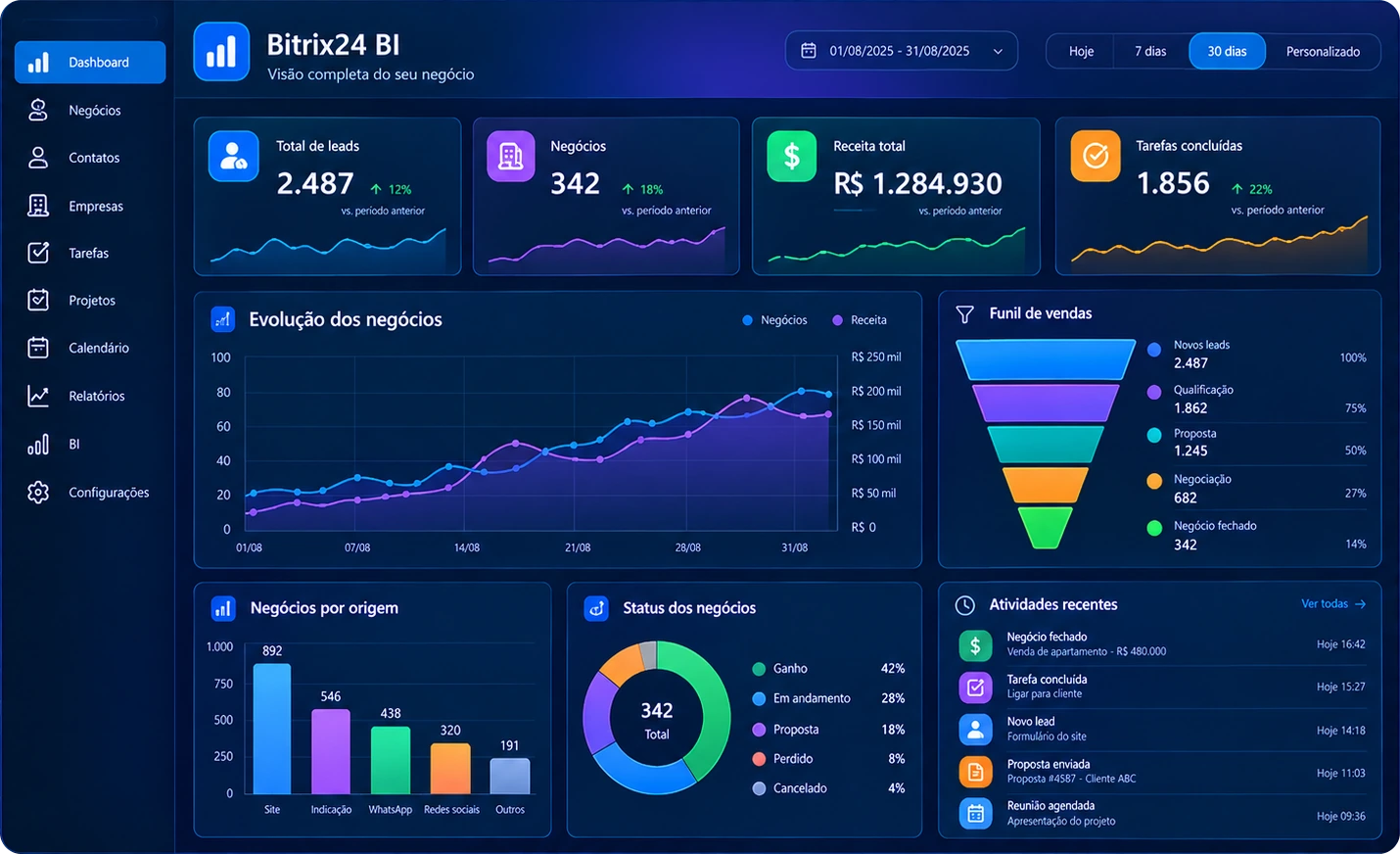
Task: Click the Total de leads card icon
Action: (x=234, y=157)
